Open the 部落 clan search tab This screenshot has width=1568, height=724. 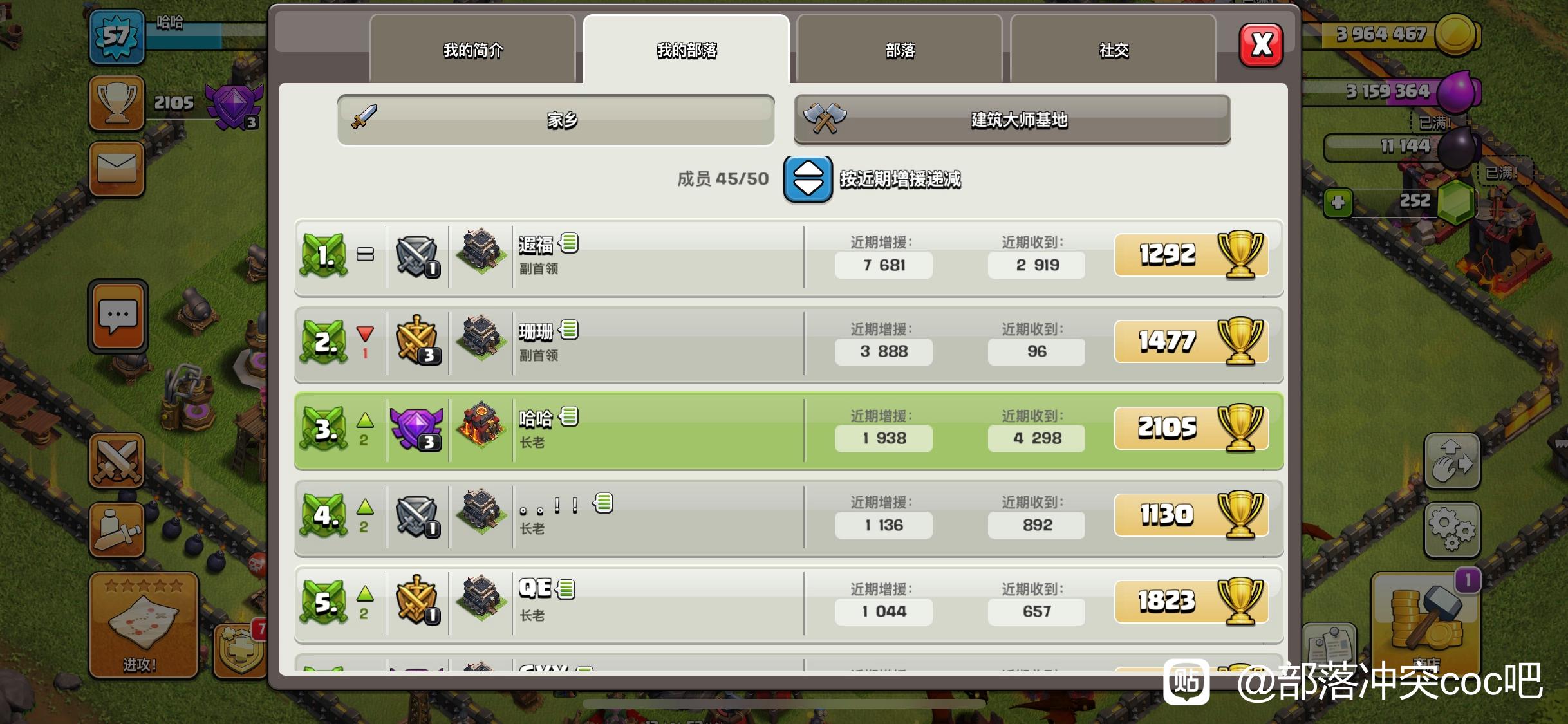(899, 49)
